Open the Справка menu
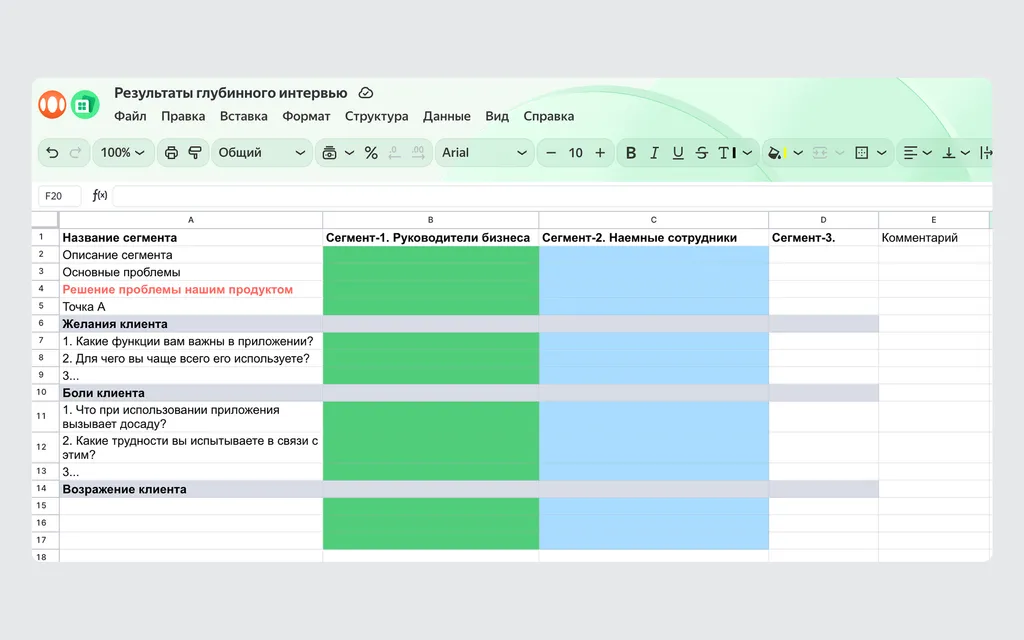The image size is (1024, 640). coord(549,116)
